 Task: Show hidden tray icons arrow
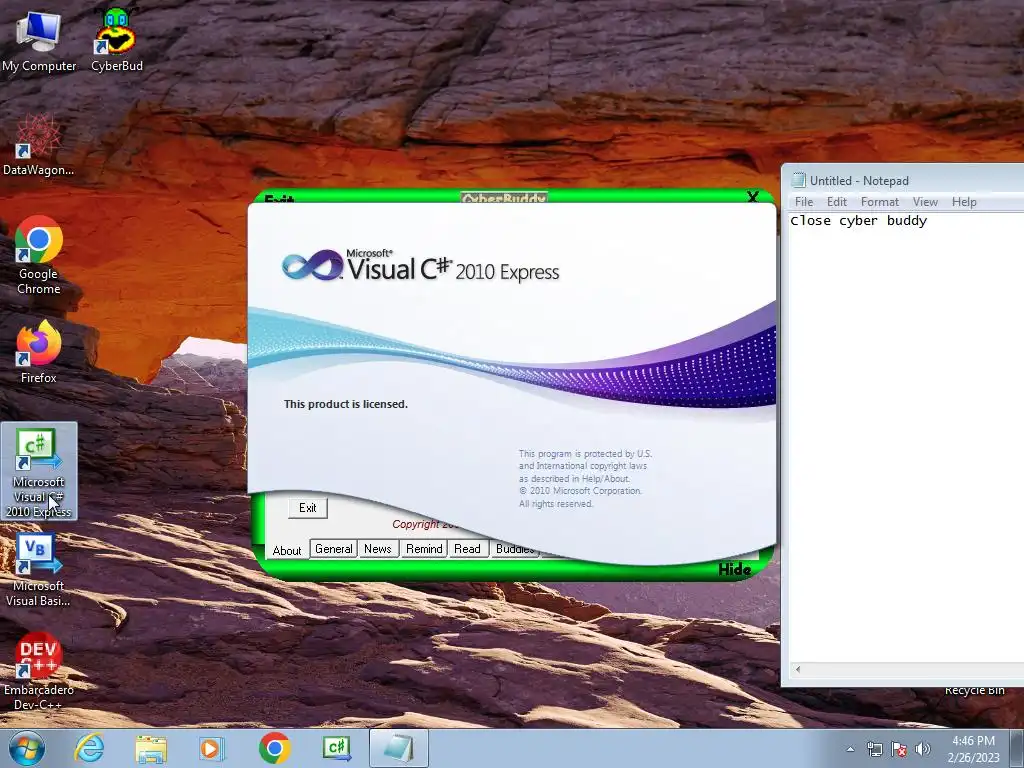coord(850,749)
